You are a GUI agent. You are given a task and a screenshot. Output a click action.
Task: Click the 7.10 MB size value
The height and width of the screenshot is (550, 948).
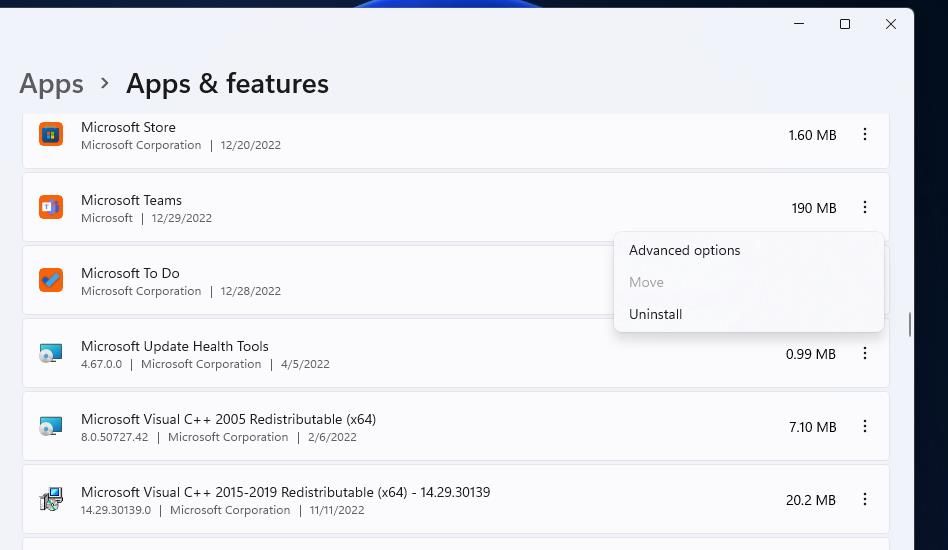[x=812, y=427]
